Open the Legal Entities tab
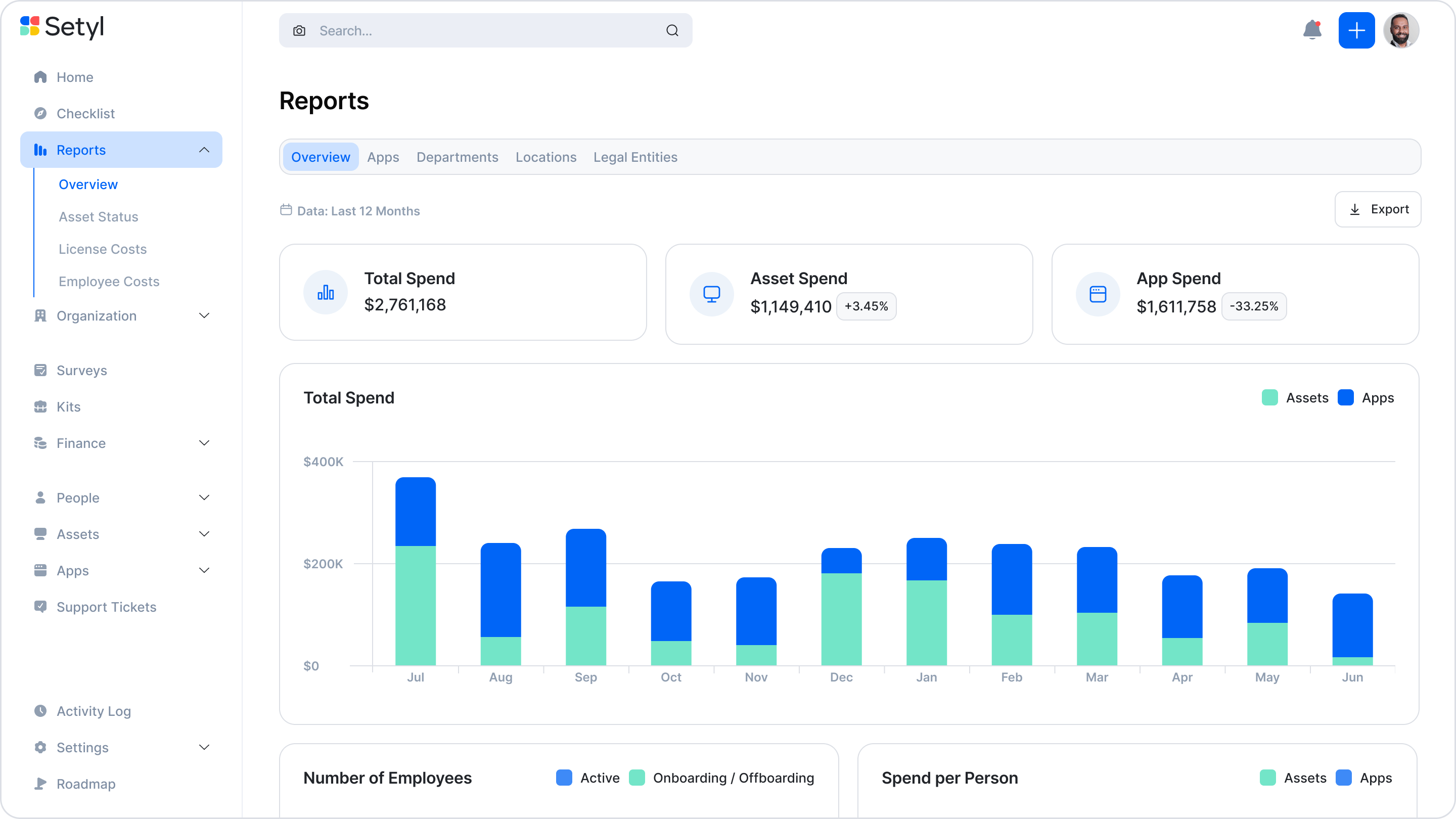The width and height of the screenshot is (1456, 819). 635,157
